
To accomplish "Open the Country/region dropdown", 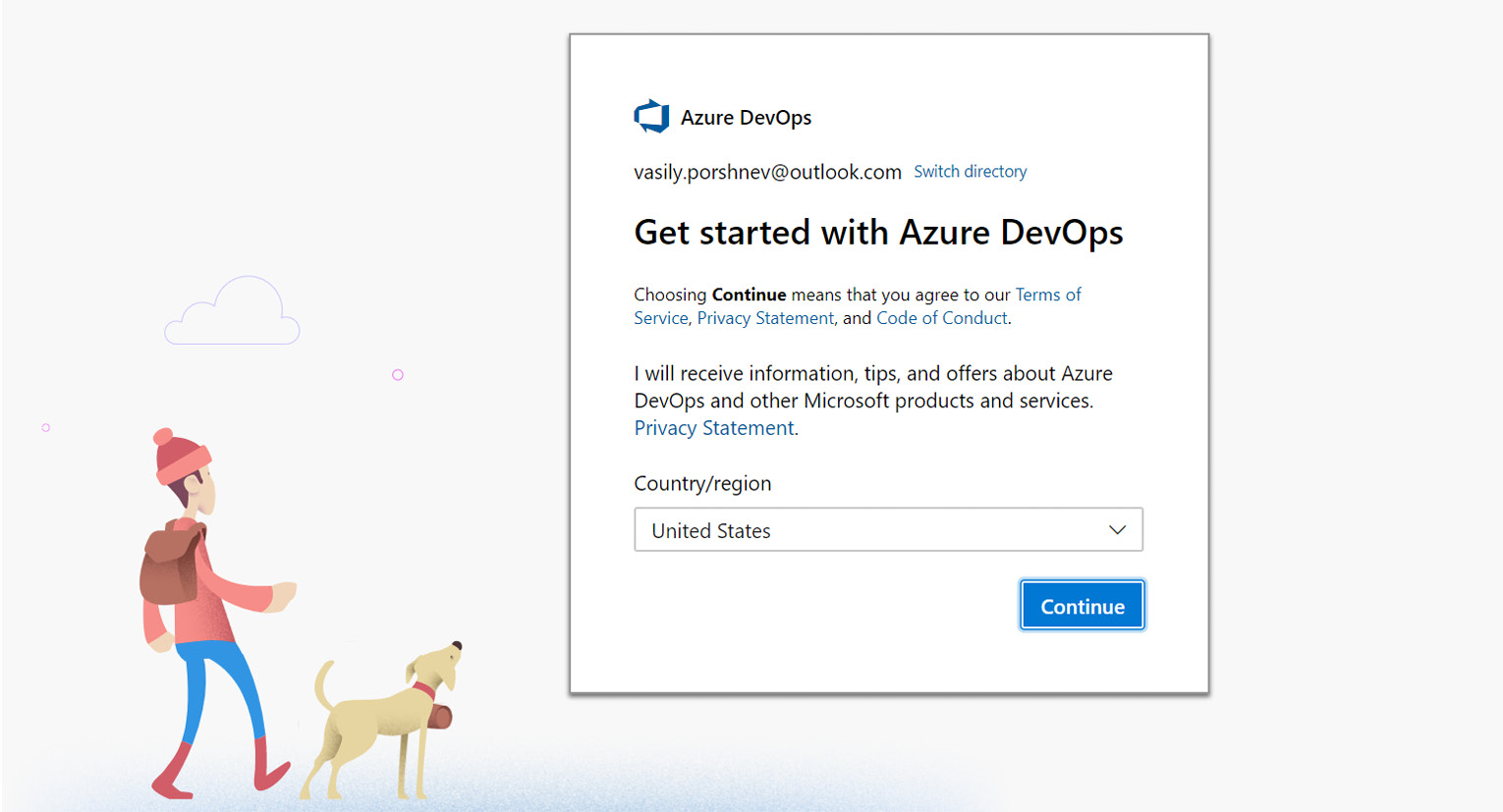I will tap(888, 529).
